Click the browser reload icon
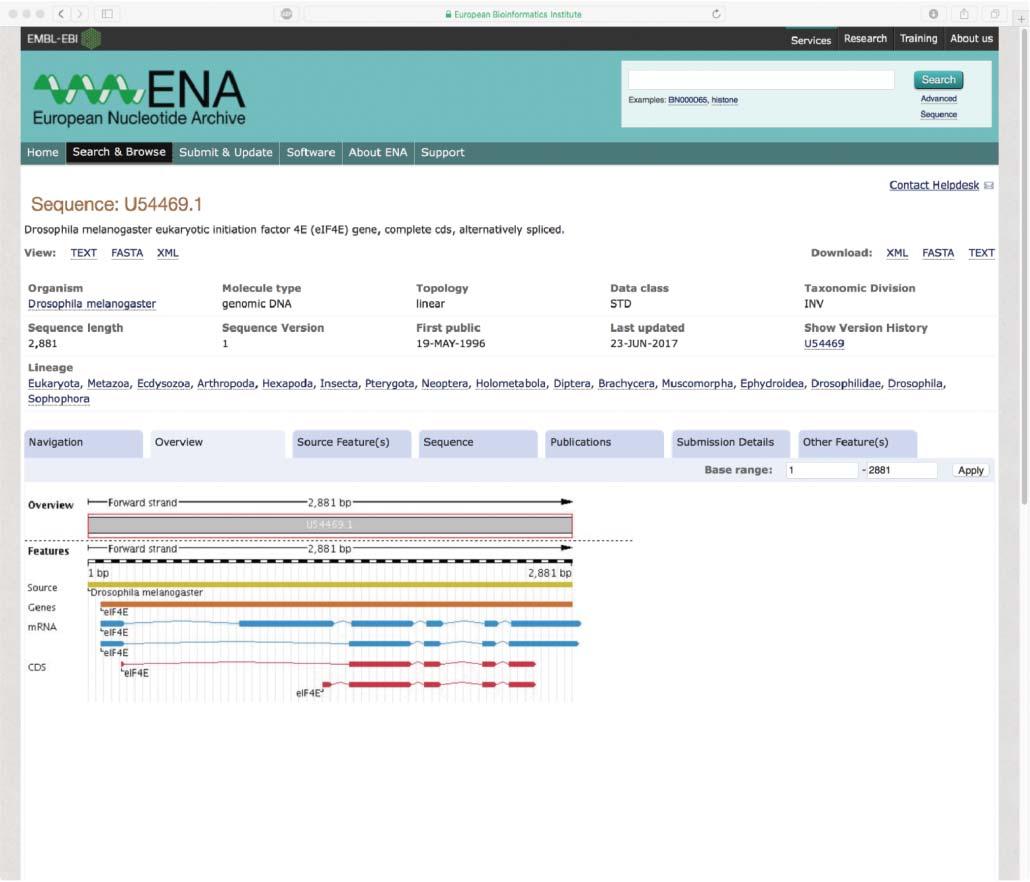 click(716, 14)
